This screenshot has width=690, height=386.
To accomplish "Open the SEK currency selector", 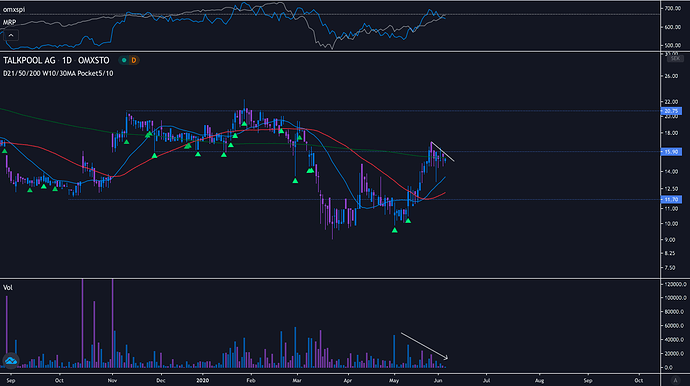I will pyautogui.click(x=675, y=58).
